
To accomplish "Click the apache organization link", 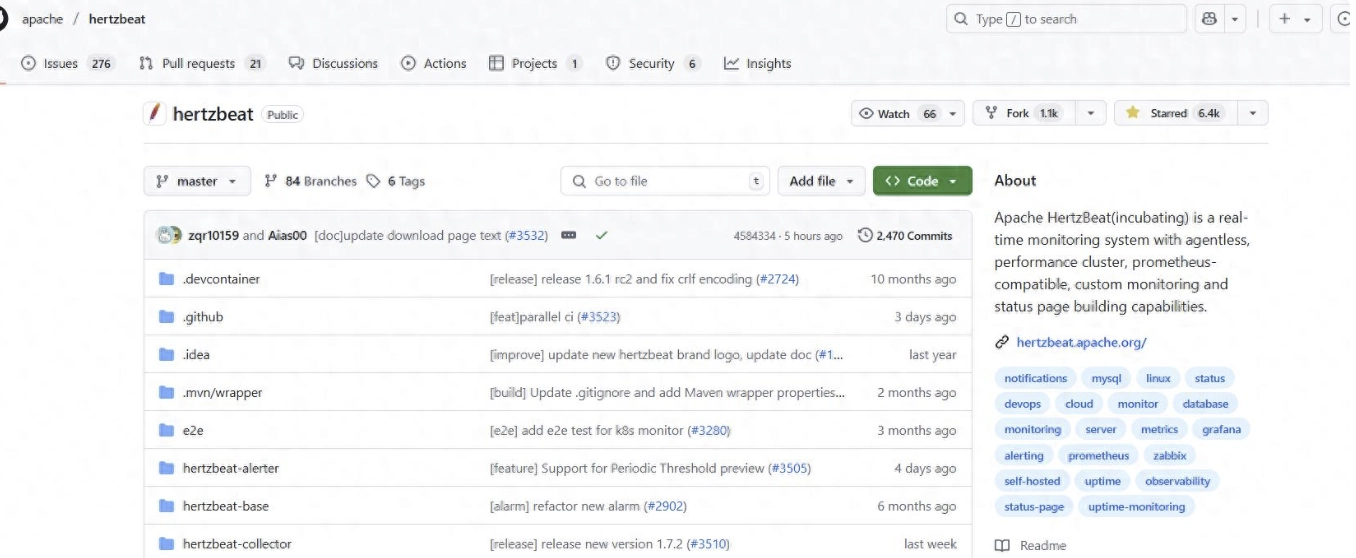I will tap(42, 19).
